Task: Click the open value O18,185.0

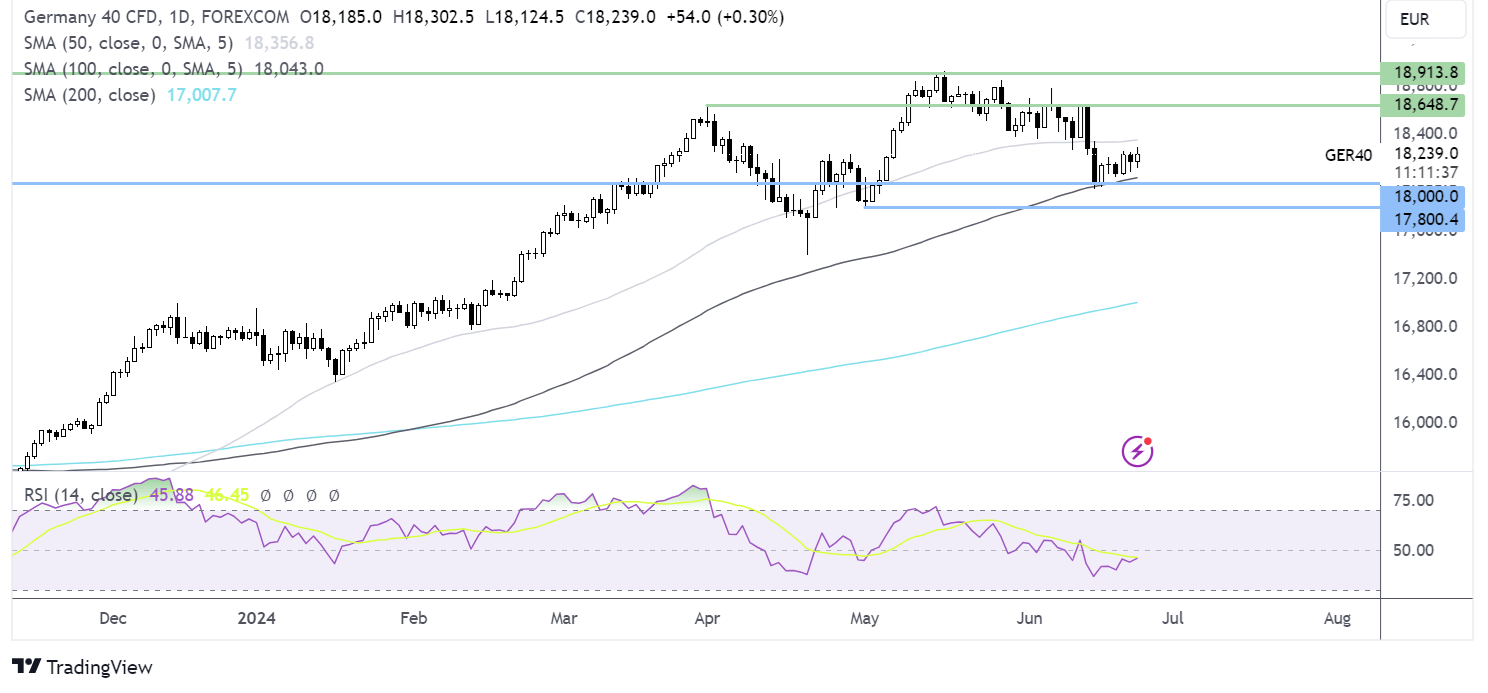Action: coord(339,17)
